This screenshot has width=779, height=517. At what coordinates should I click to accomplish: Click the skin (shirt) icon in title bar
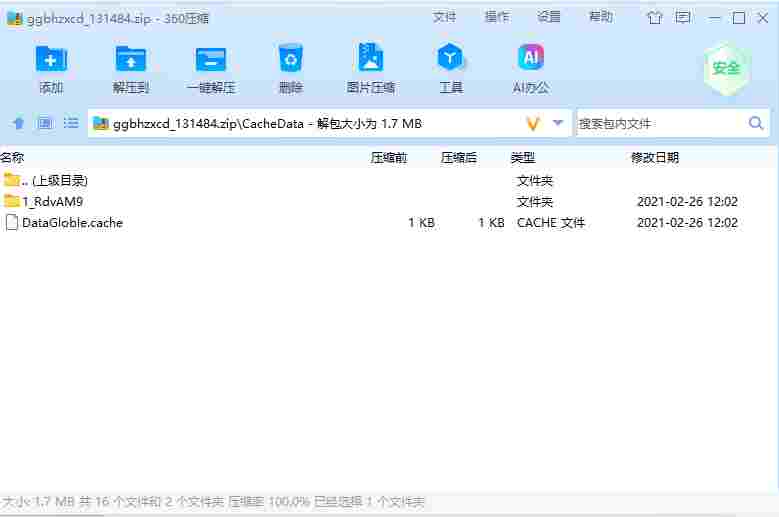pyautogui.click(x=655, y=18)
